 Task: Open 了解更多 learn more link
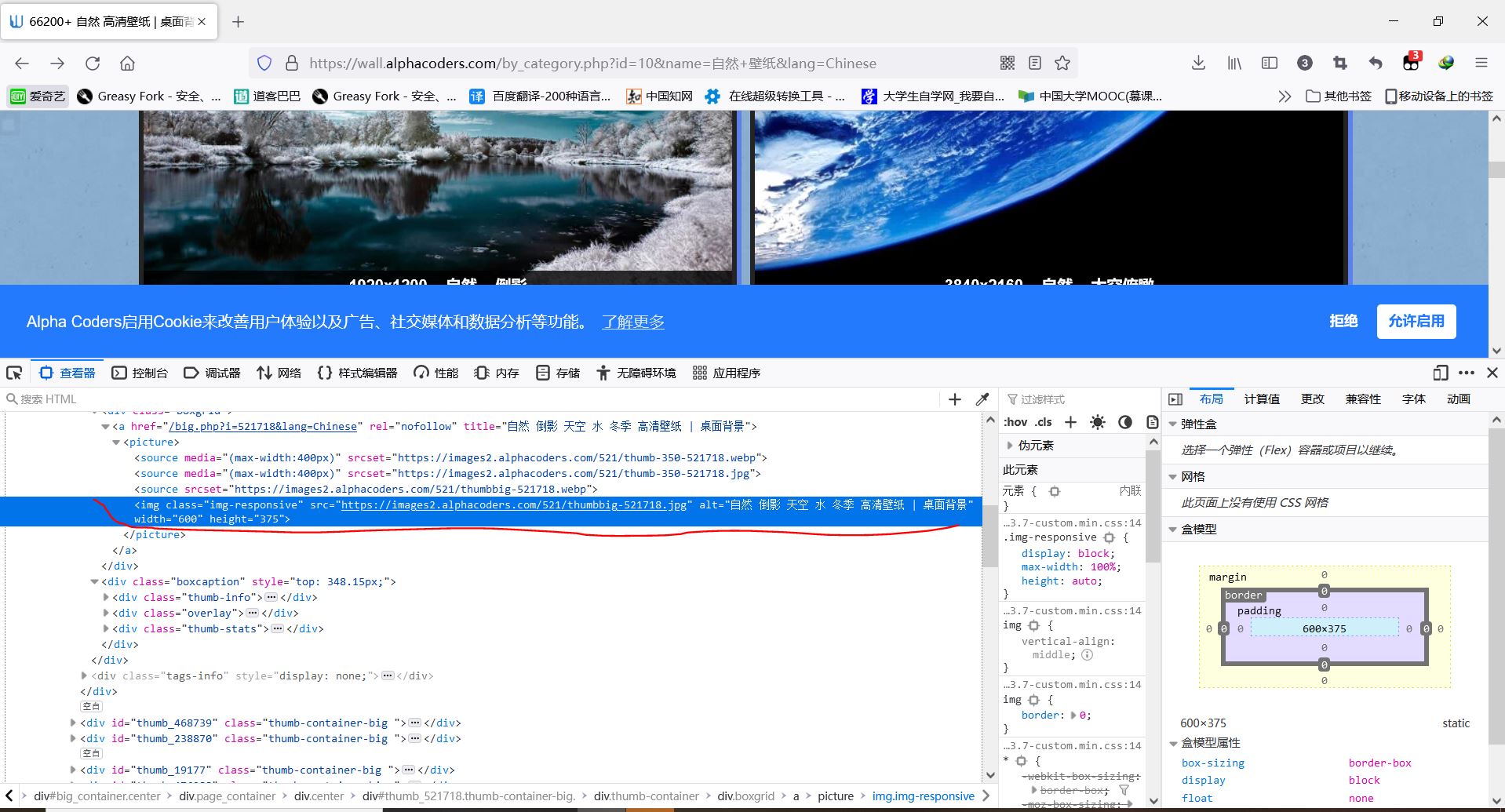point(633,322)
